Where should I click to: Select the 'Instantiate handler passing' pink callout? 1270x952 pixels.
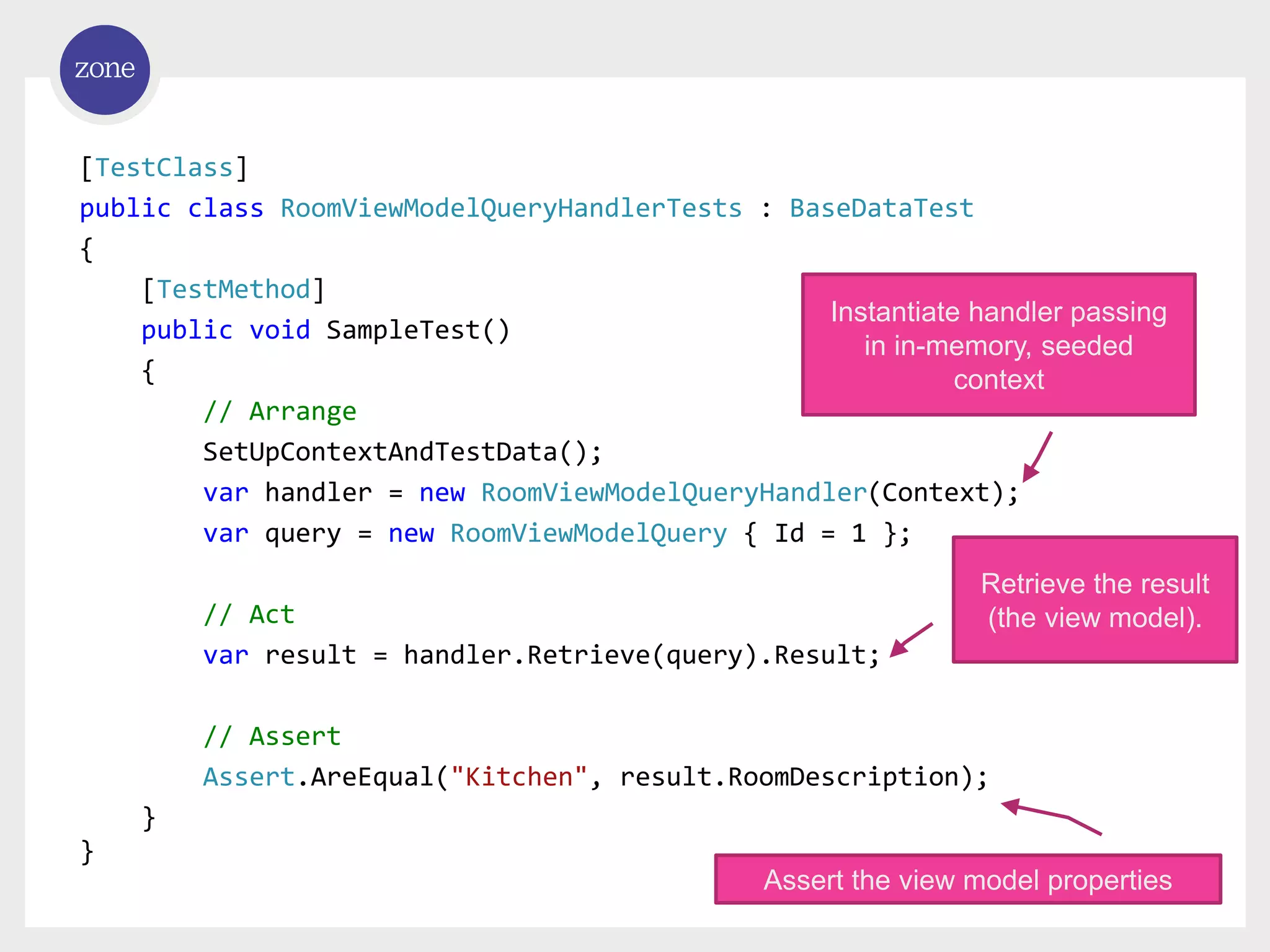(998, 345)
